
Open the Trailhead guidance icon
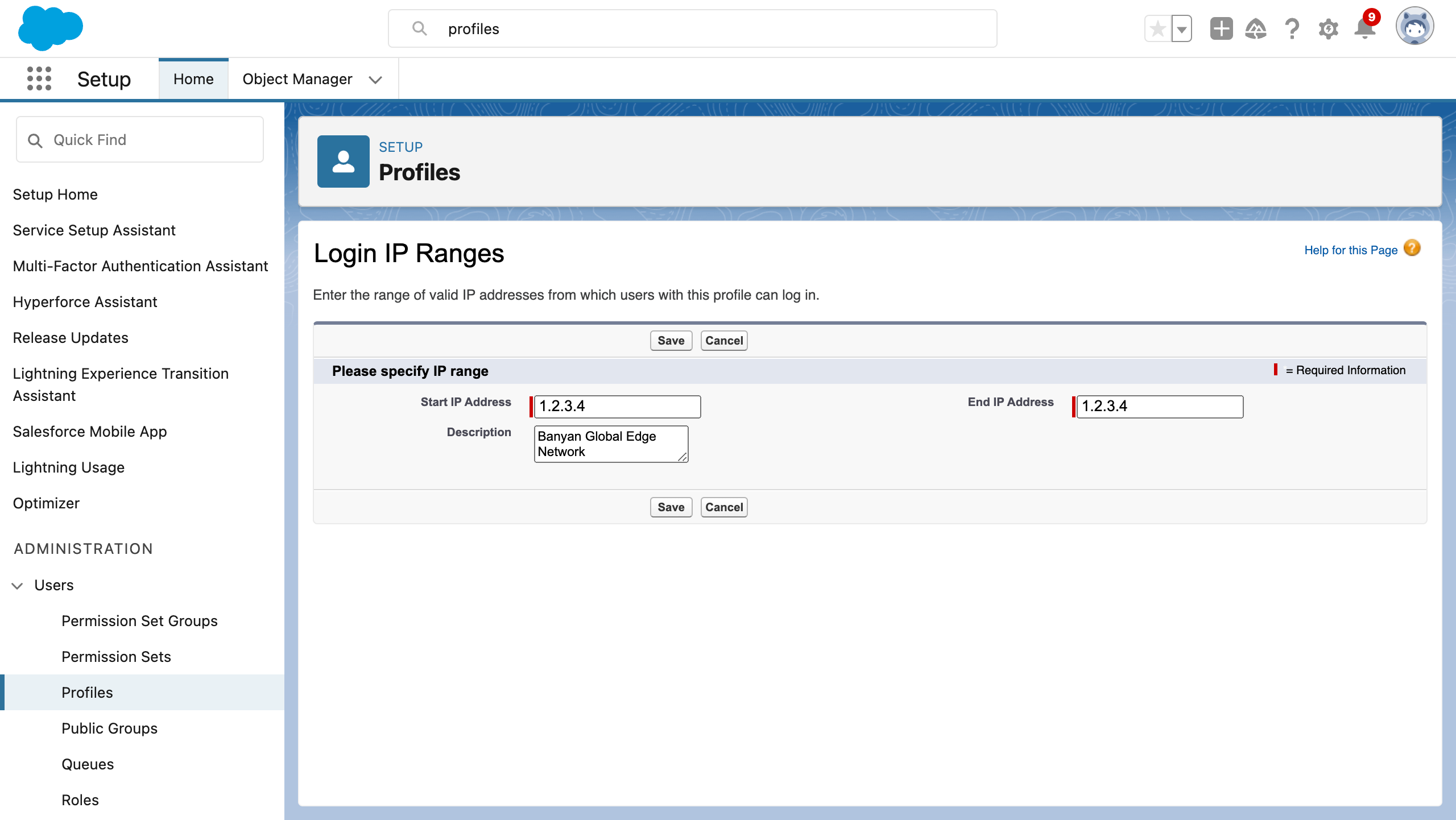click(x=1256, y=28)
